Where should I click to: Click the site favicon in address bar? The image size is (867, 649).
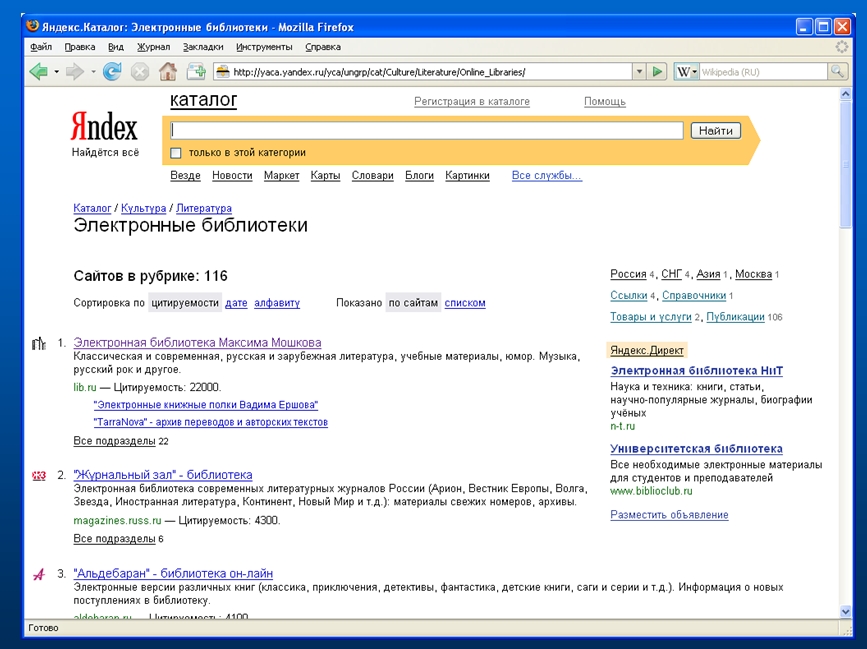[223, 72]
